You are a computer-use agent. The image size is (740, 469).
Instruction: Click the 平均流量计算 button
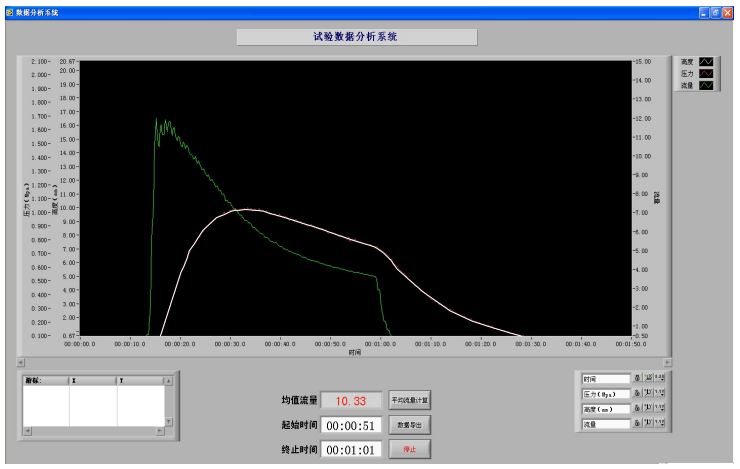point(410,400)
